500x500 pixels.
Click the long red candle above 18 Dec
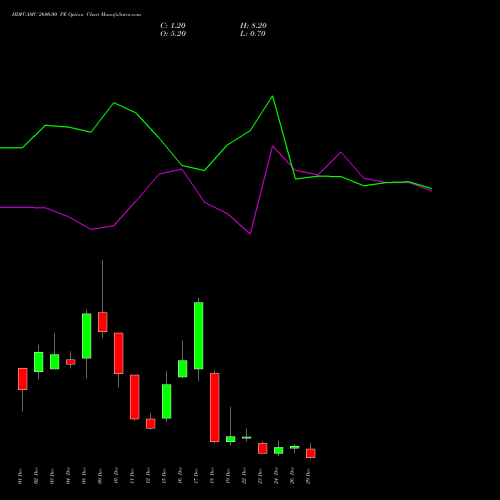[x=215, y=407]
